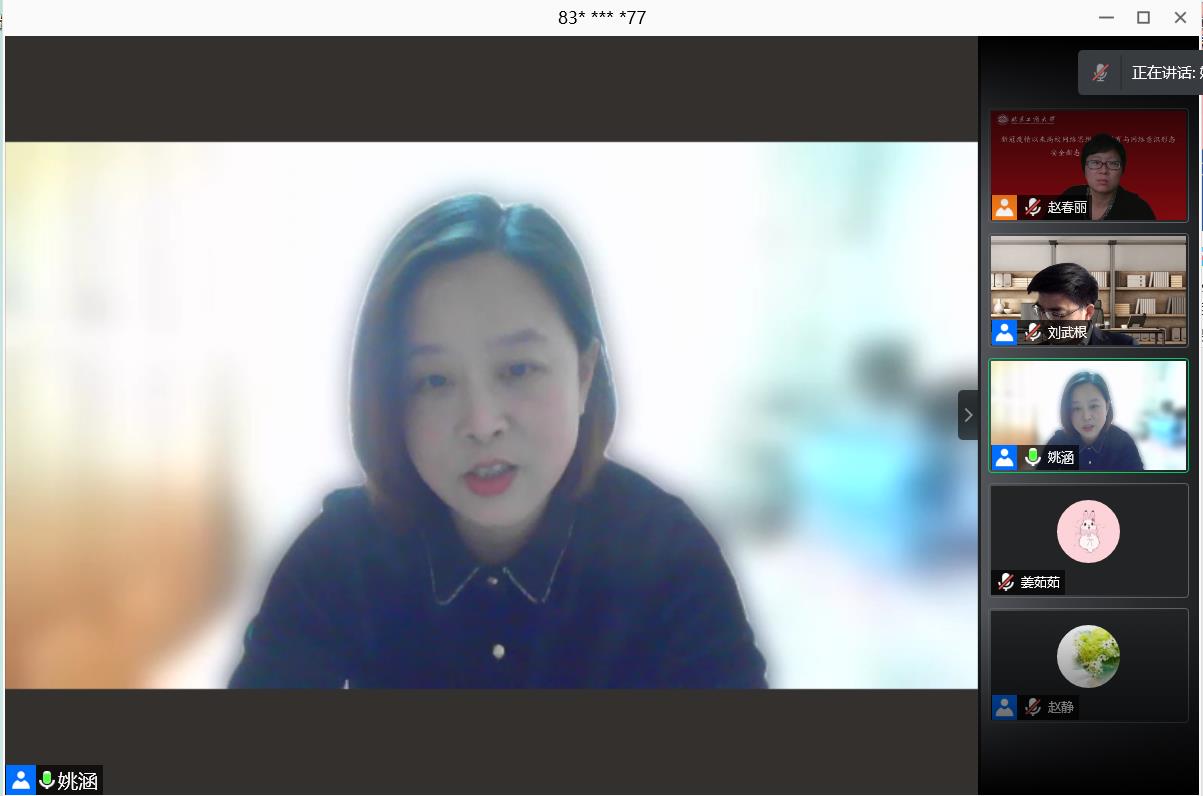Screen dimensions: 1203x796
Task: Click the blue user icon on the 姚涵 thumbnail
Action: (1004, 457)
